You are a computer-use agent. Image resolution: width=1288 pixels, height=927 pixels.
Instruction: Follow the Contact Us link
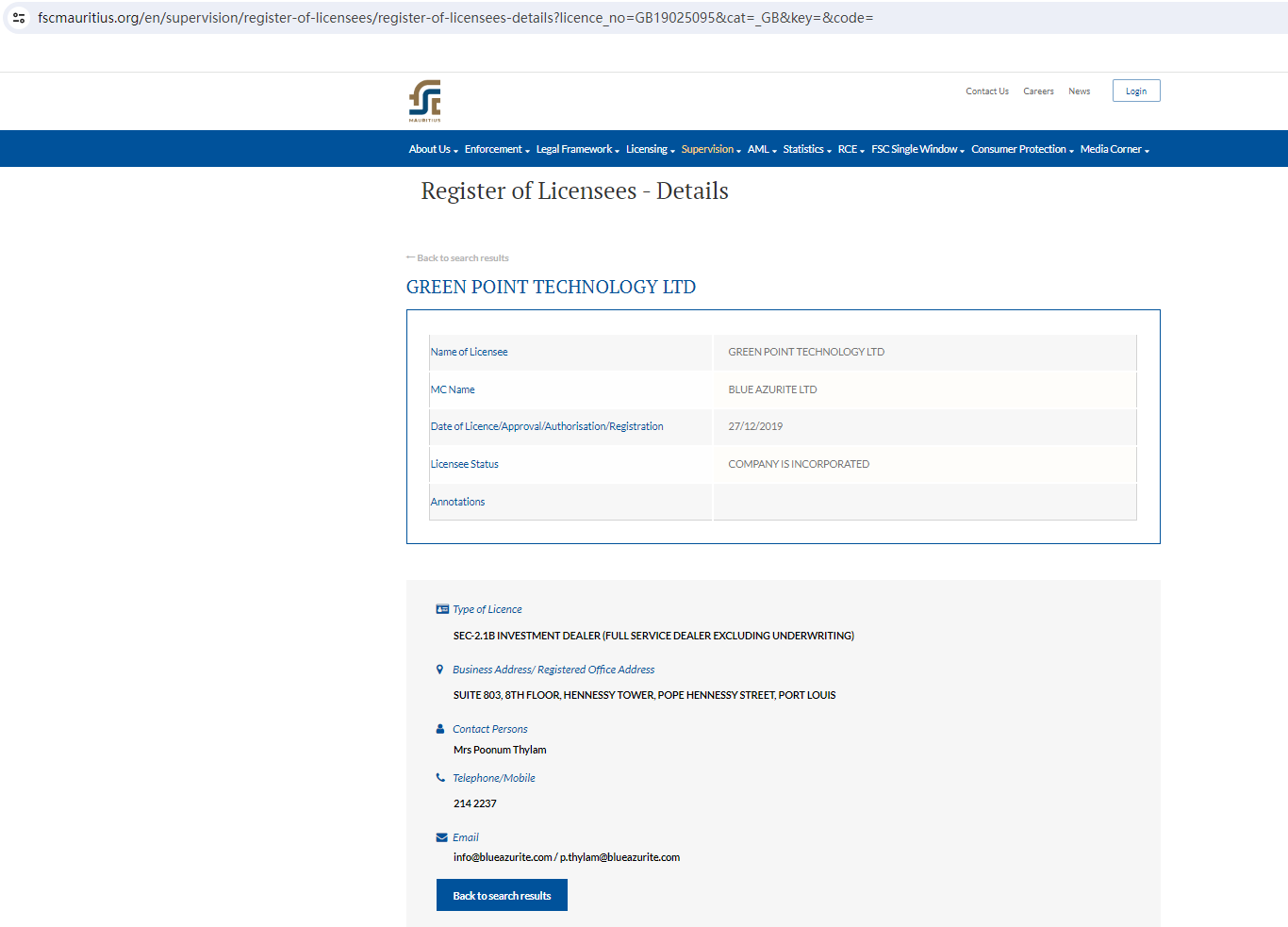[987, 91]
